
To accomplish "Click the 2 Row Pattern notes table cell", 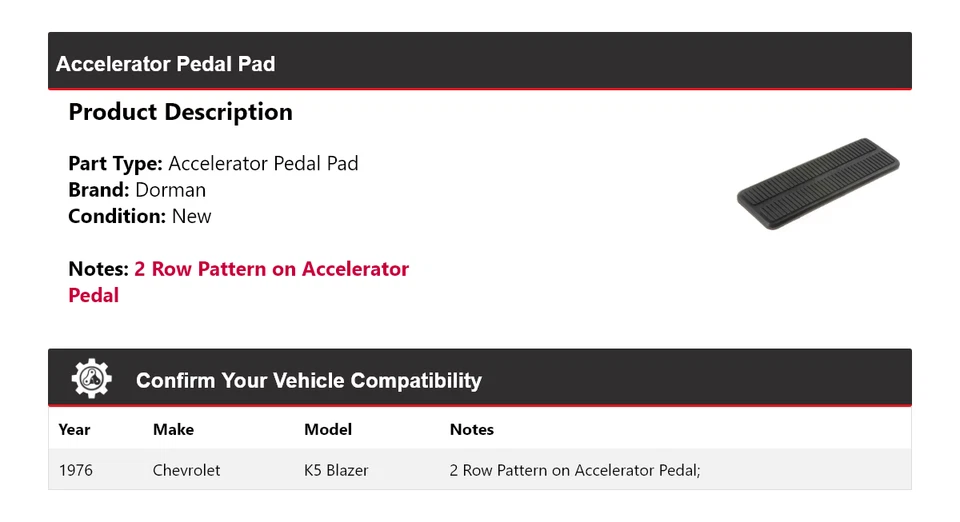I will [x=575, y=470].
